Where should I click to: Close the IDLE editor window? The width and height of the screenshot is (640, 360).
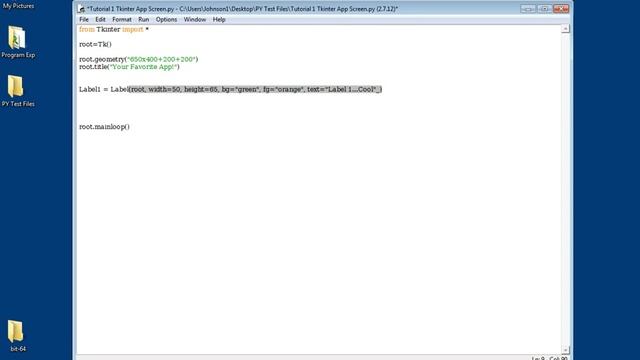(x=561, y=9)
